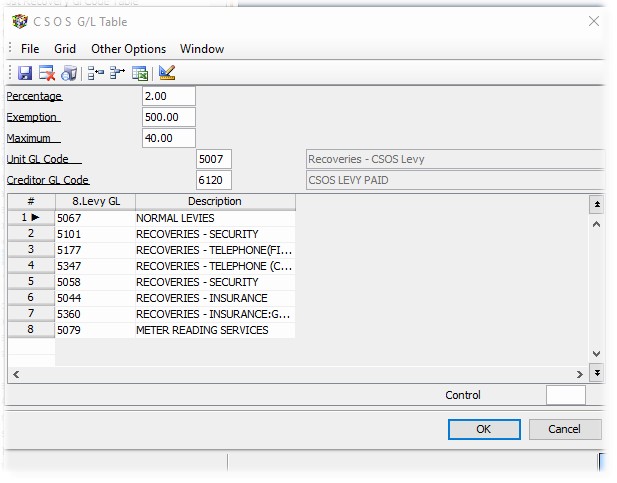The width and height of the screenshot is (617, 483).
Task: Click the export grid to Excel icon
Action: (x=140, y=73)
